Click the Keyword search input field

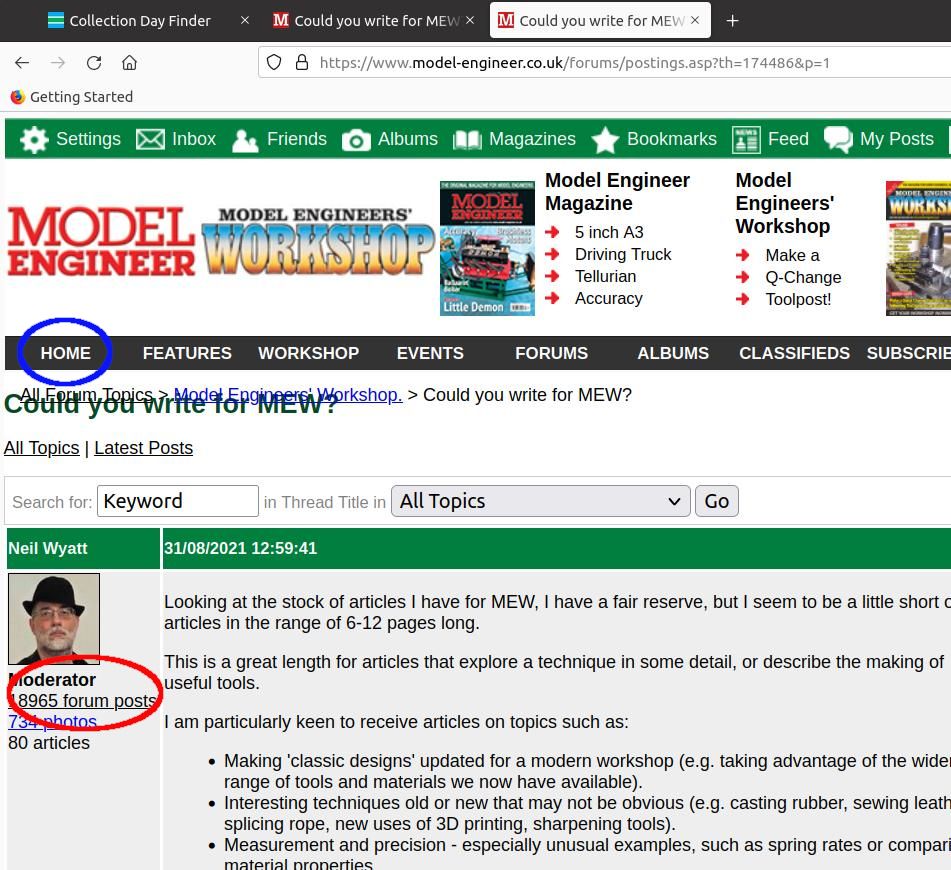pyautogui.click(x=178, y=501)
